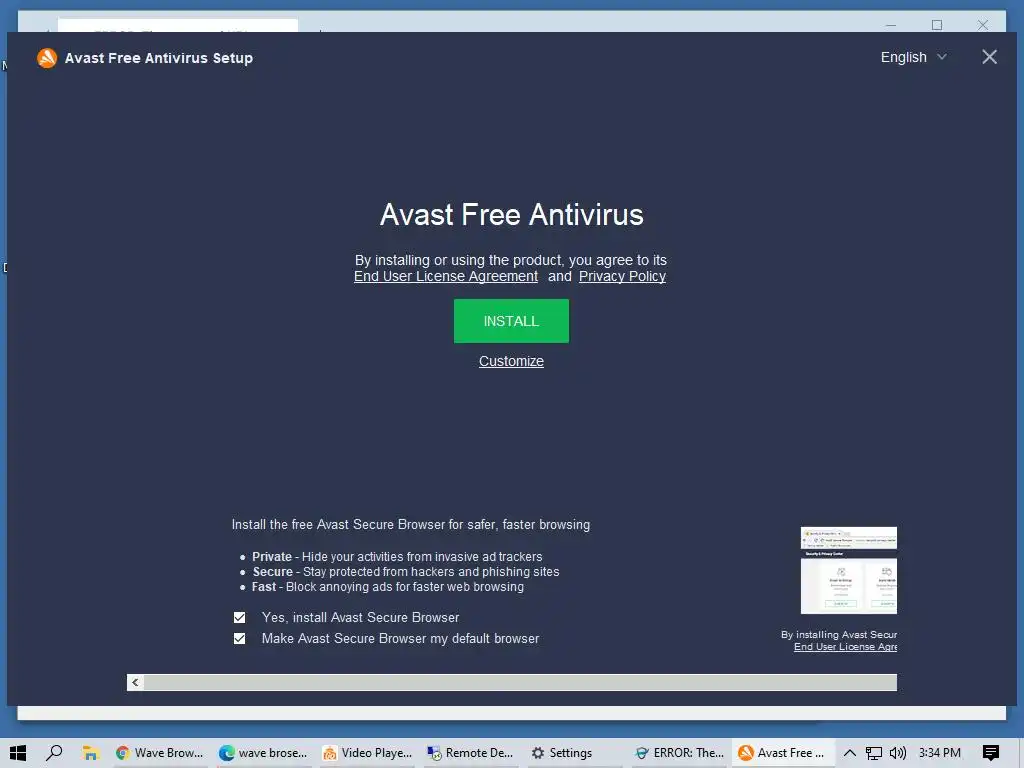Switch to Wave Browser Chrome taskbar item
The image size is (1024, 768).
coord(159,753)
